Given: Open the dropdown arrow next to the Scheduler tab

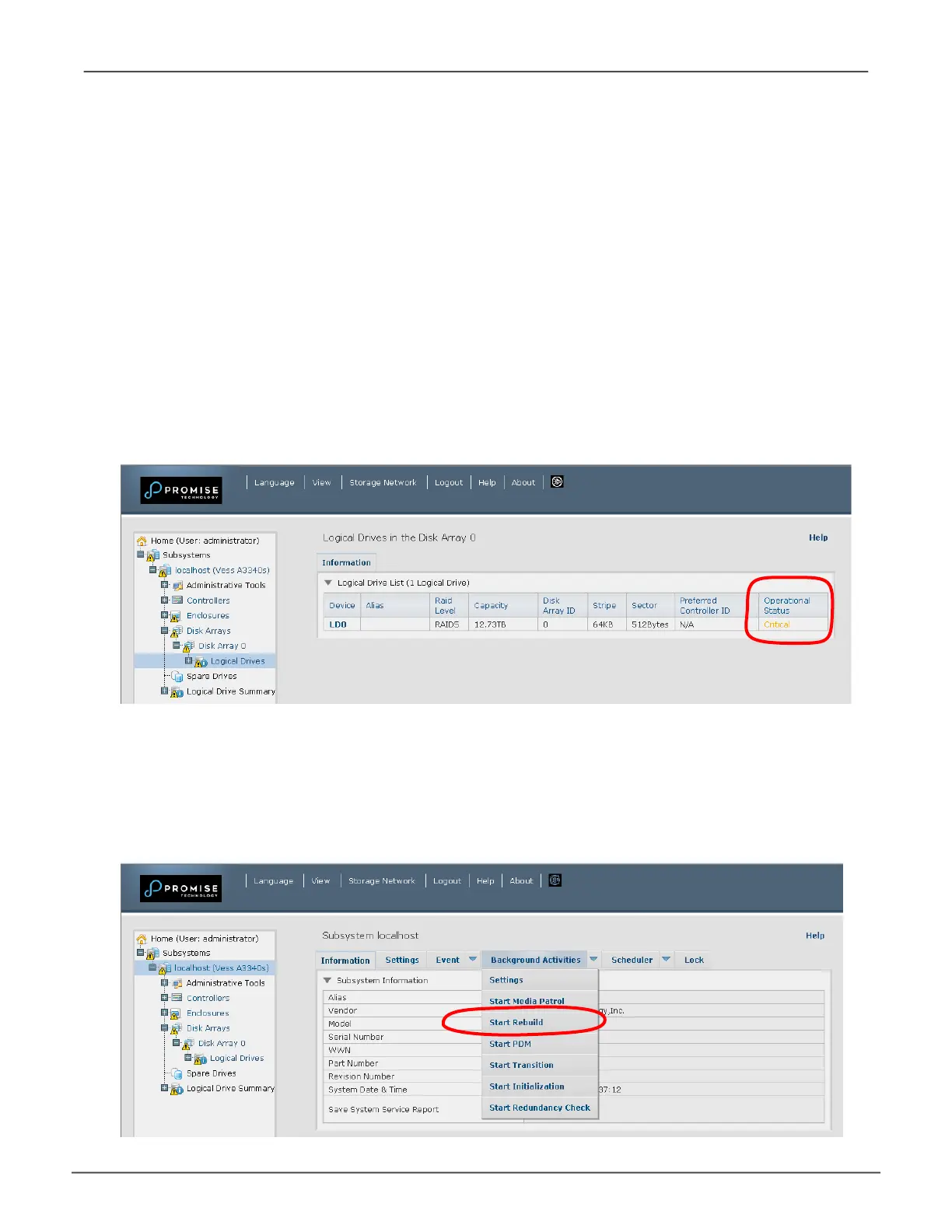Looking at the screenshot, I should [666, 960].
